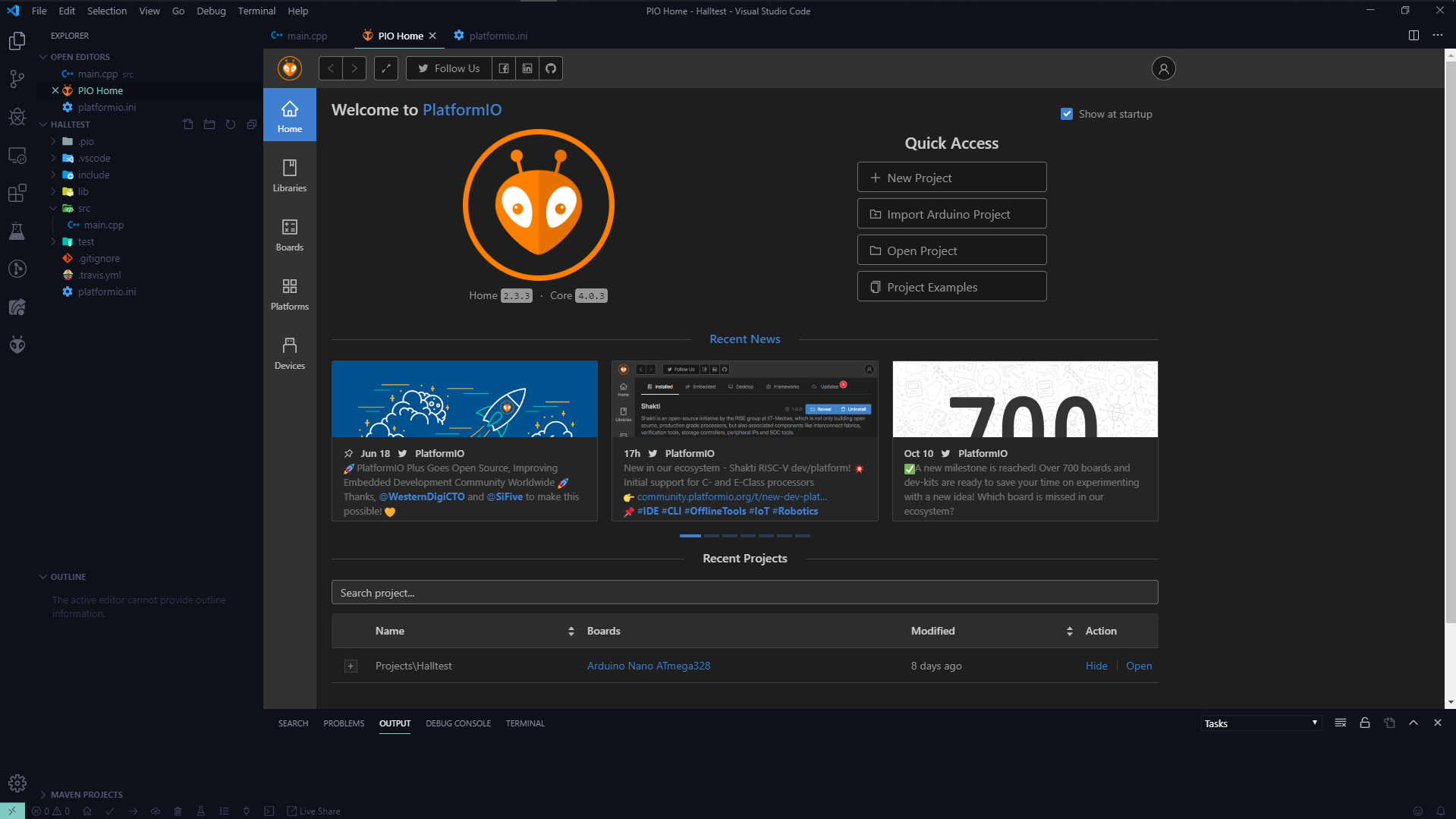Open PlatformIO new terminal icon in status bar
This screenshot has width=1456, height=819.
269,811
